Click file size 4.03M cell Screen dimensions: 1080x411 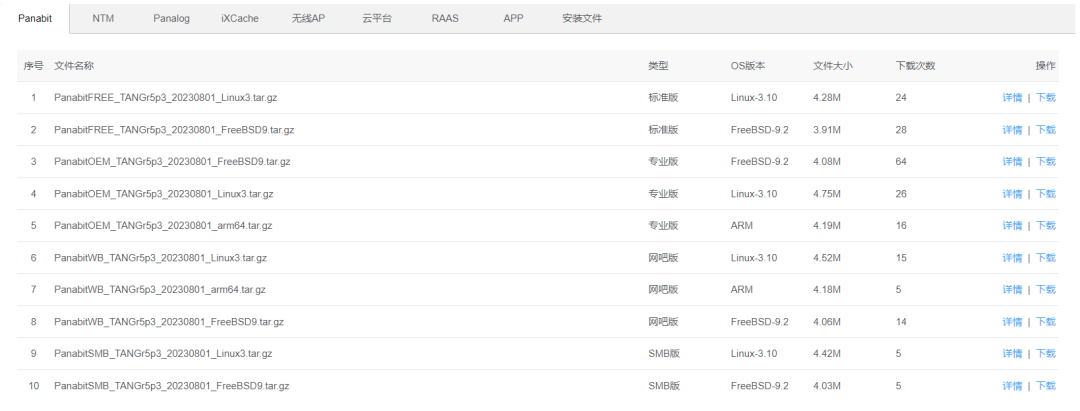827,386
